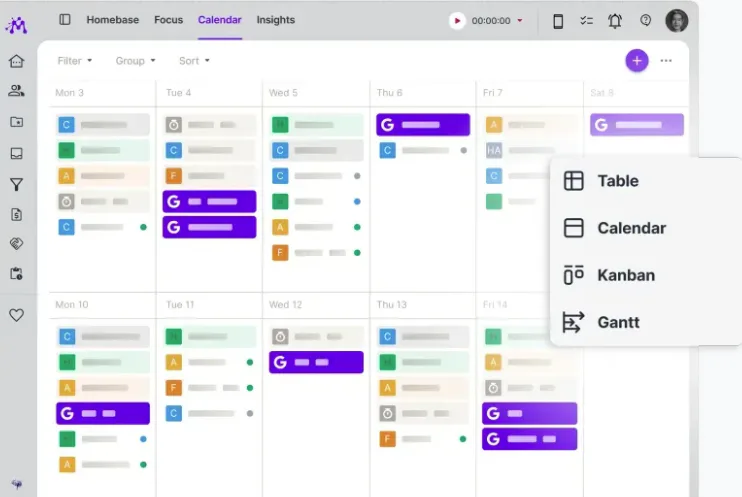Open the funnel icon in the sidebar

(17, 185)
